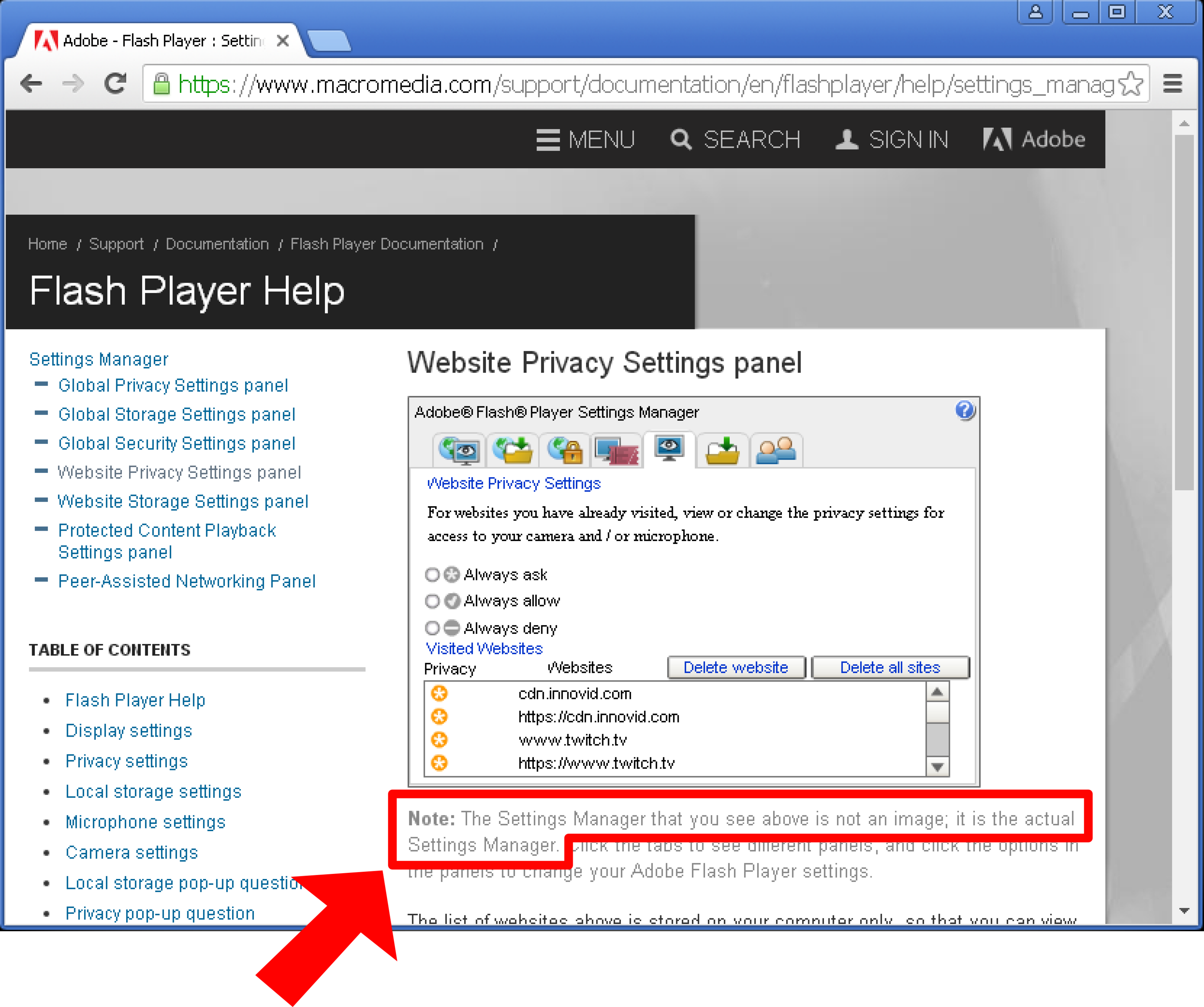Open Global Privacy Settings panel link
Image resolution: width=1204 pixels, height=1007 pixels.
pyautogui.click(x=173, y=386)
